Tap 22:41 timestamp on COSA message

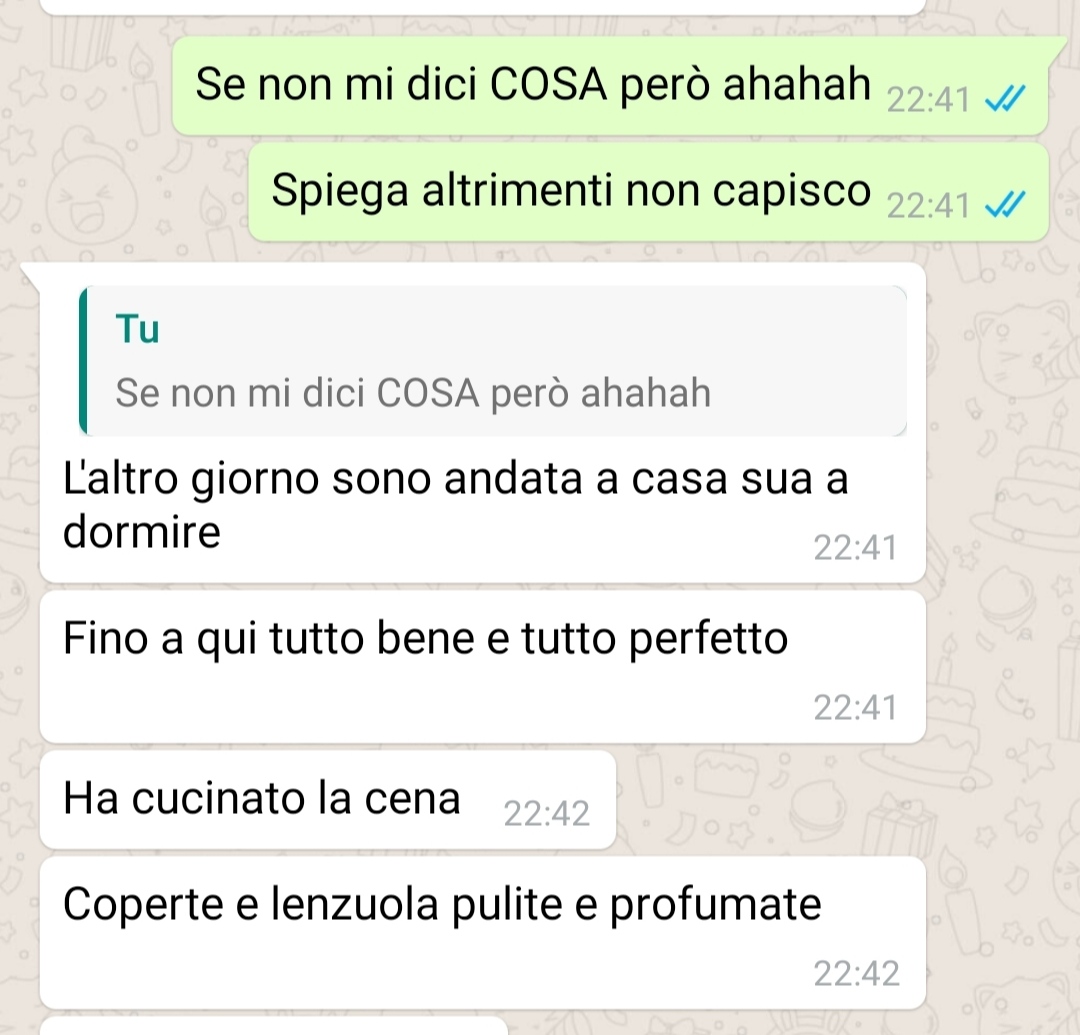pyautogui.click(x=928, y=101)
